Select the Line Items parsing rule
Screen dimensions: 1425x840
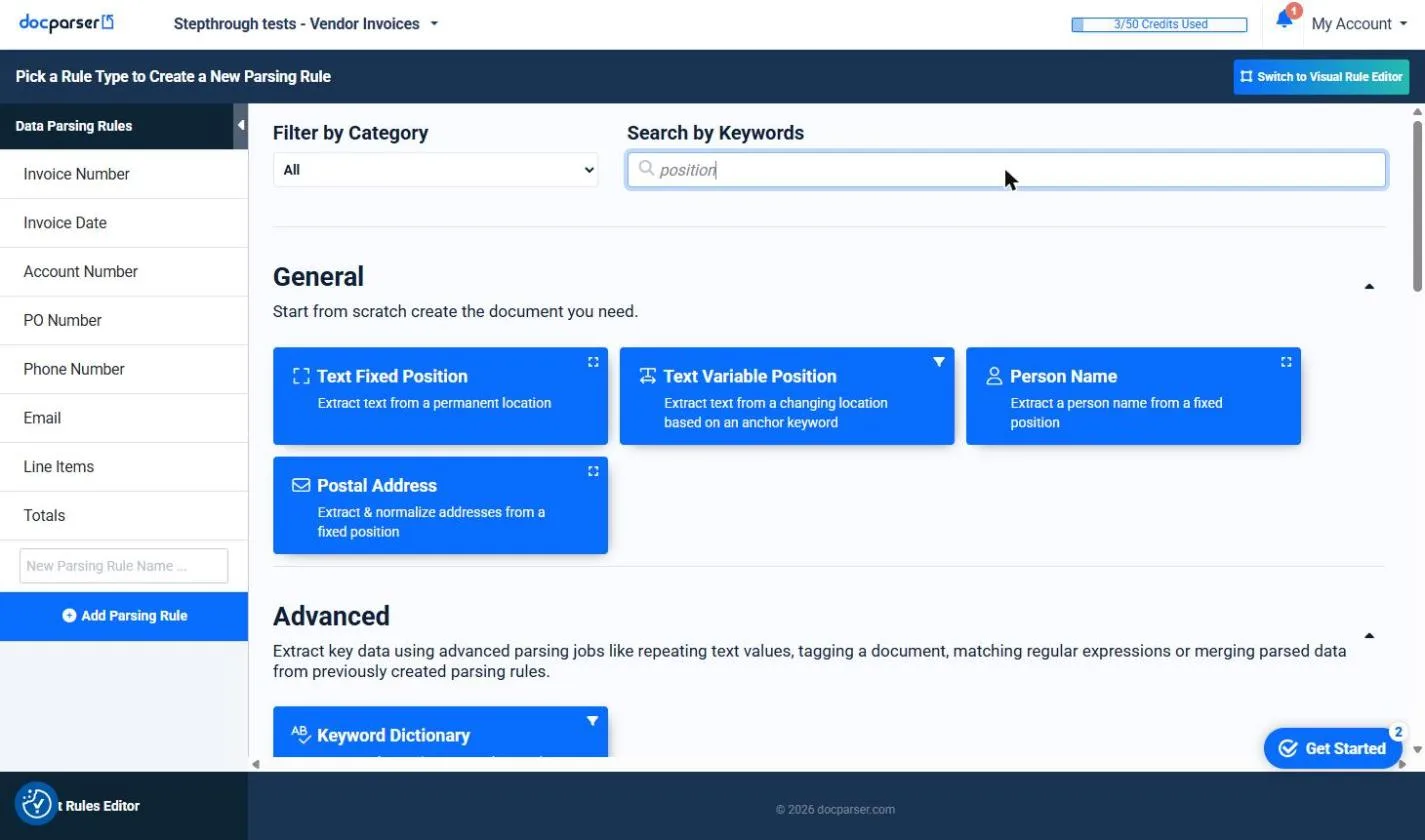tap(124, 467)
